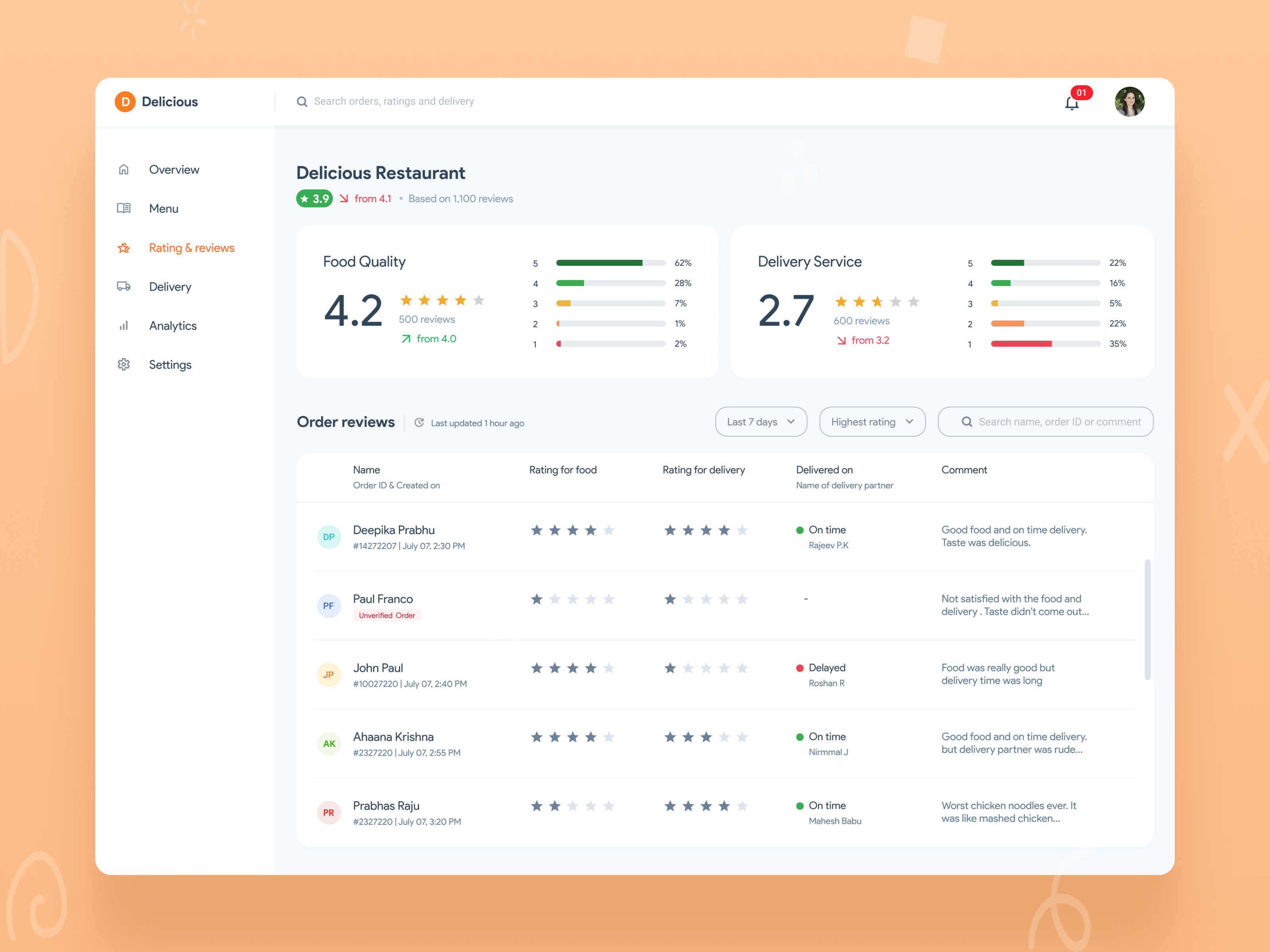Open the Last 7 days dropdown
Image resolution: width=1270 pixels, height=952 pixels.
[761, 421]
